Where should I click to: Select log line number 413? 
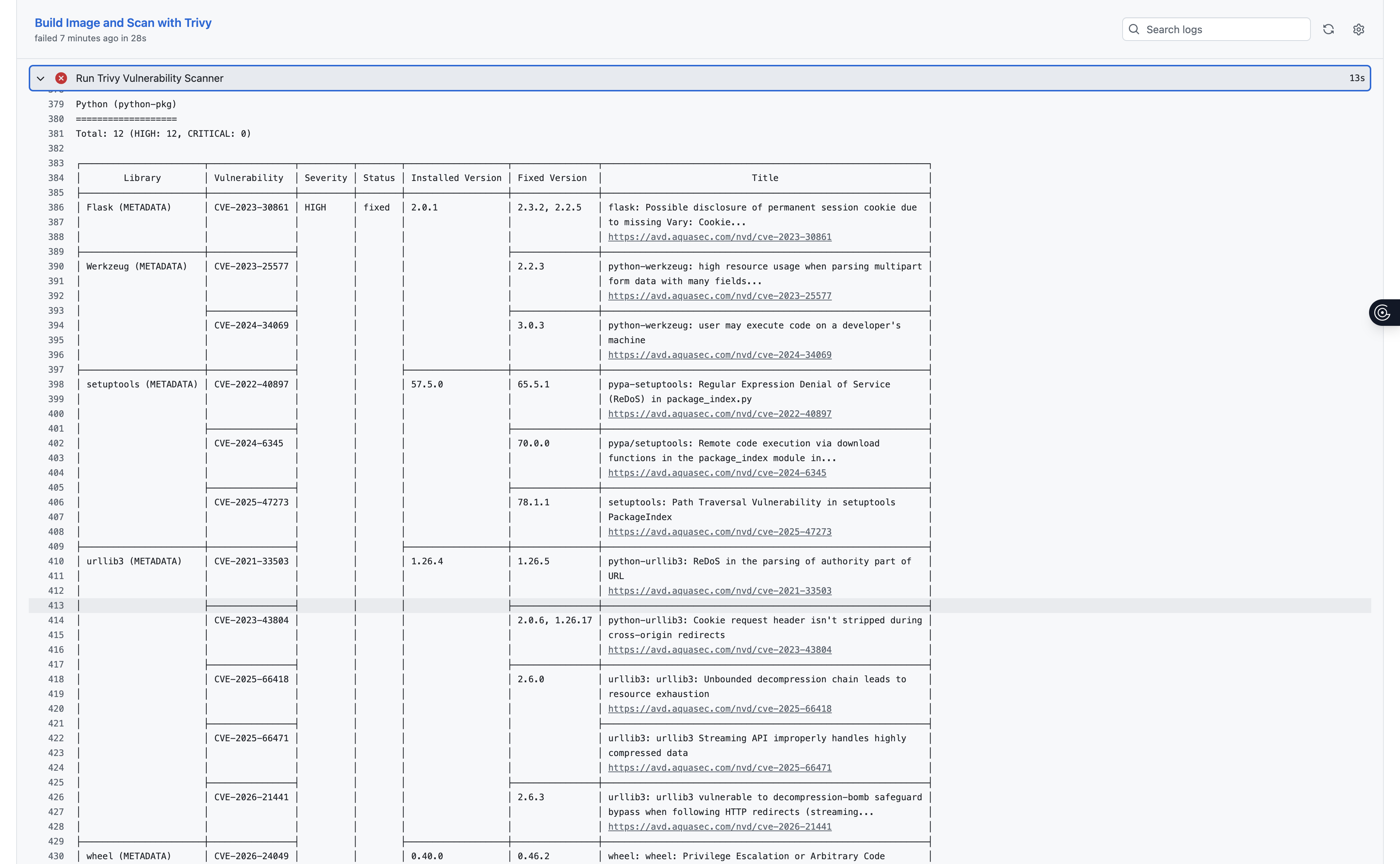click(56, 606)
